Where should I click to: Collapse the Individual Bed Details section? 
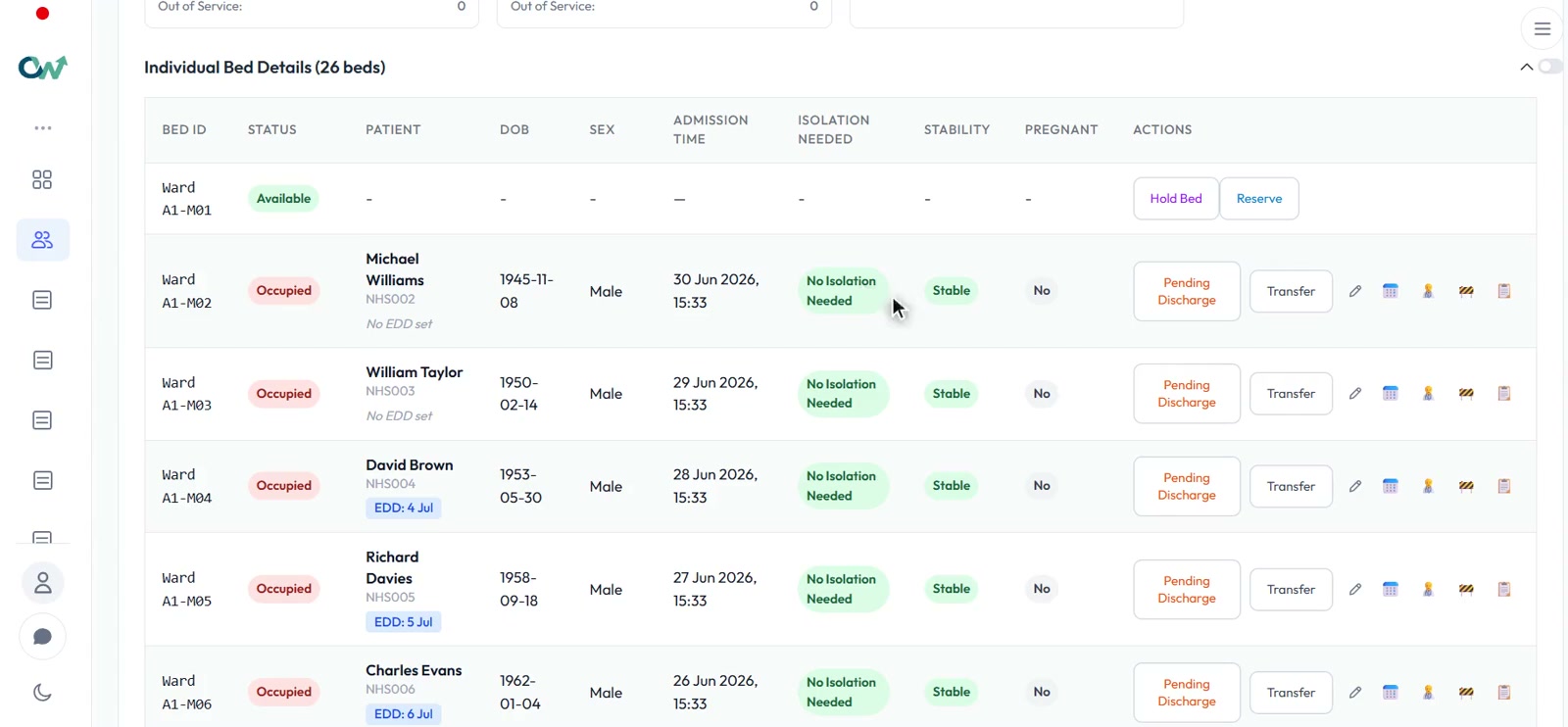1526,68
